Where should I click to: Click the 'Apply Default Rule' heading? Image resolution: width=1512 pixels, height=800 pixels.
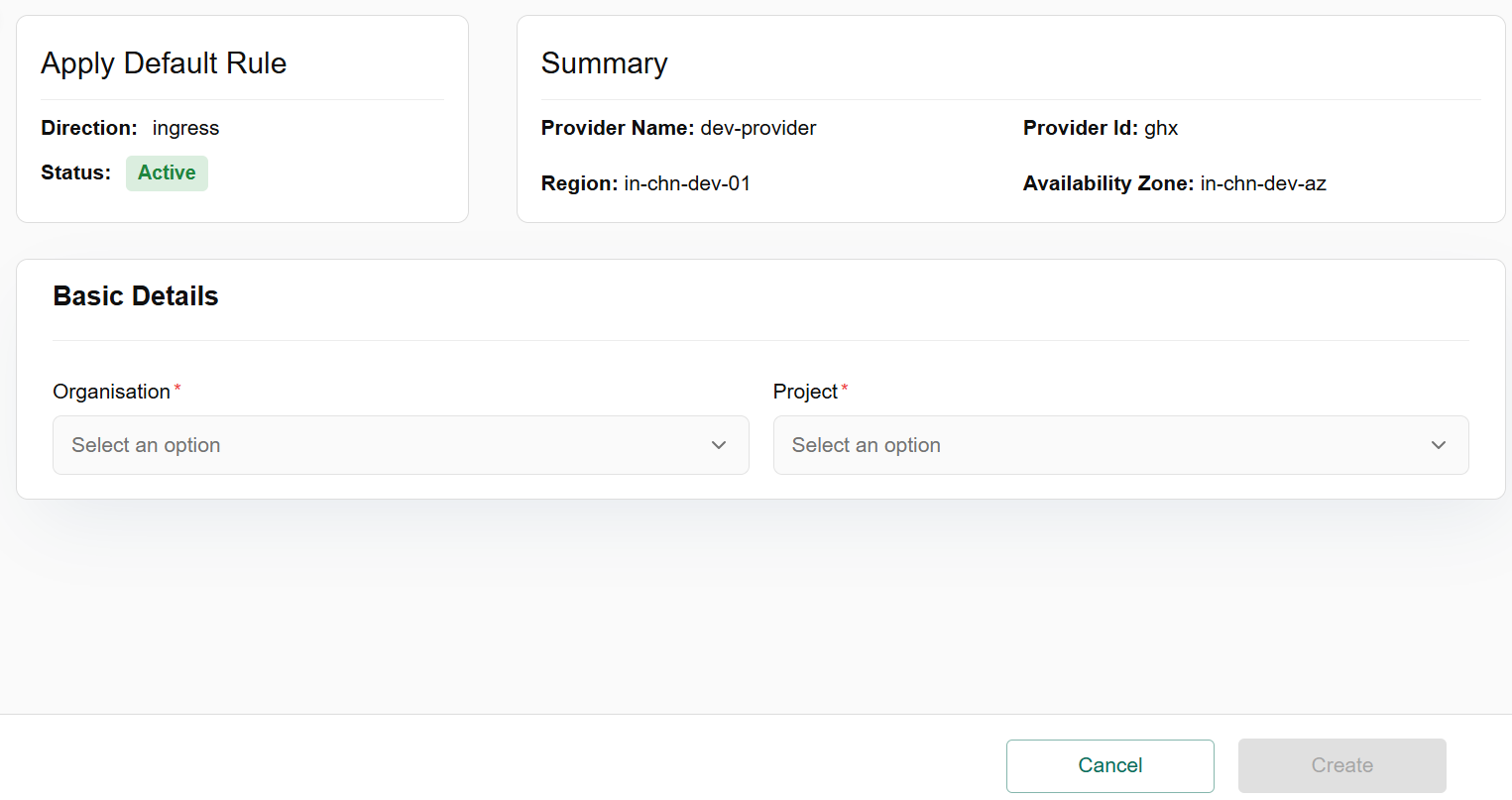tap(164, 63)
